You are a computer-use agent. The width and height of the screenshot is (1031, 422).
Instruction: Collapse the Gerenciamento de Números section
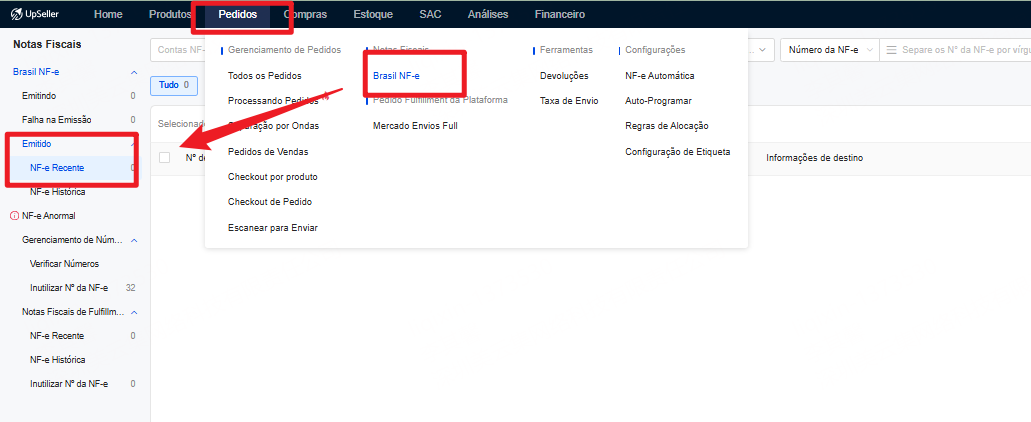click(x=134, y=240)
